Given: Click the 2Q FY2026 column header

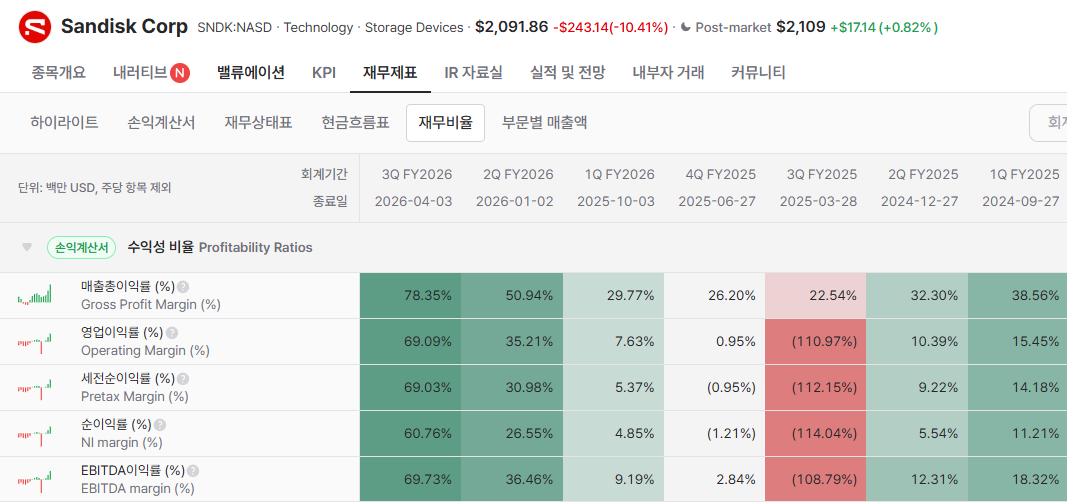Looking at the screenshot, I should [519, 174].
